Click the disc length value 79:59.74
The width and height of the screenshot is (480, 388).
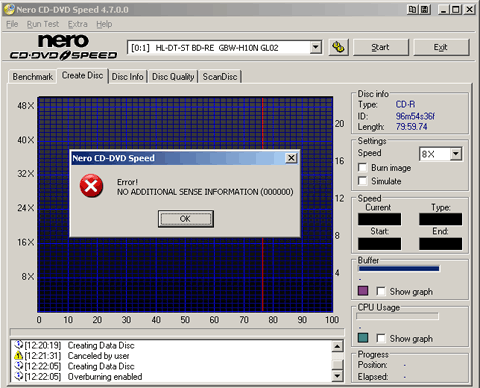(411, 127)
